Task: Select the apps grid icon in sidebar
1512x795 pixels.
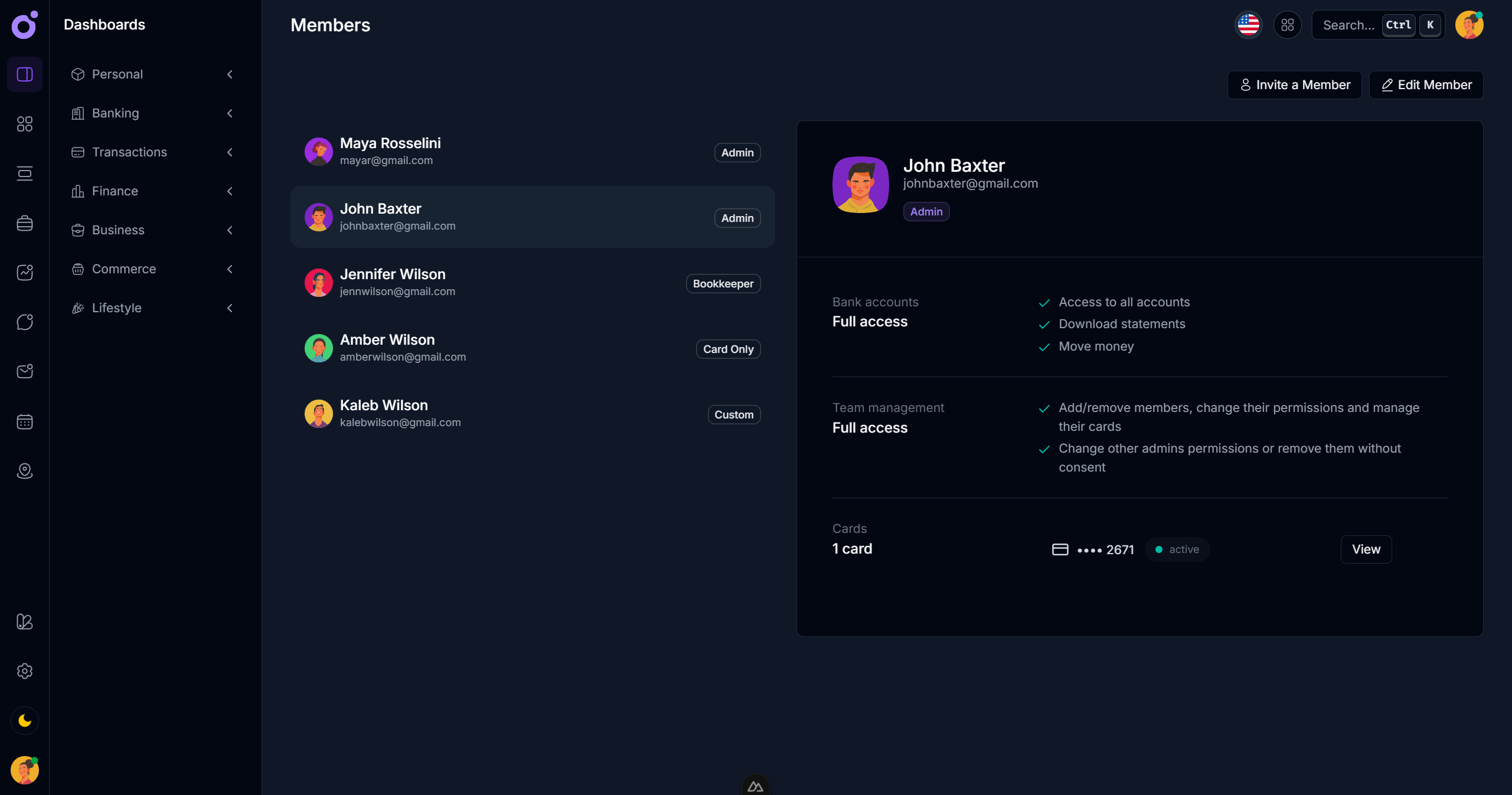Action: pyautogui.click(x=24, y=124)
